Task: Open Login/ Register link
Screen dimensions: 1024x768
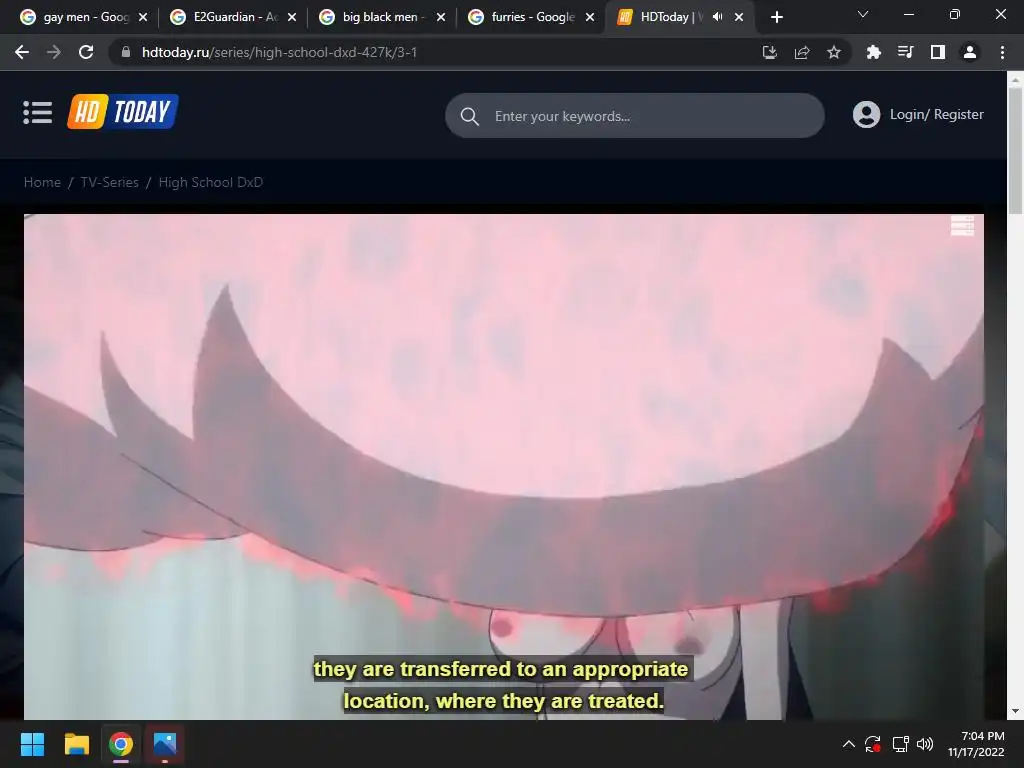Action: [936, 114]
